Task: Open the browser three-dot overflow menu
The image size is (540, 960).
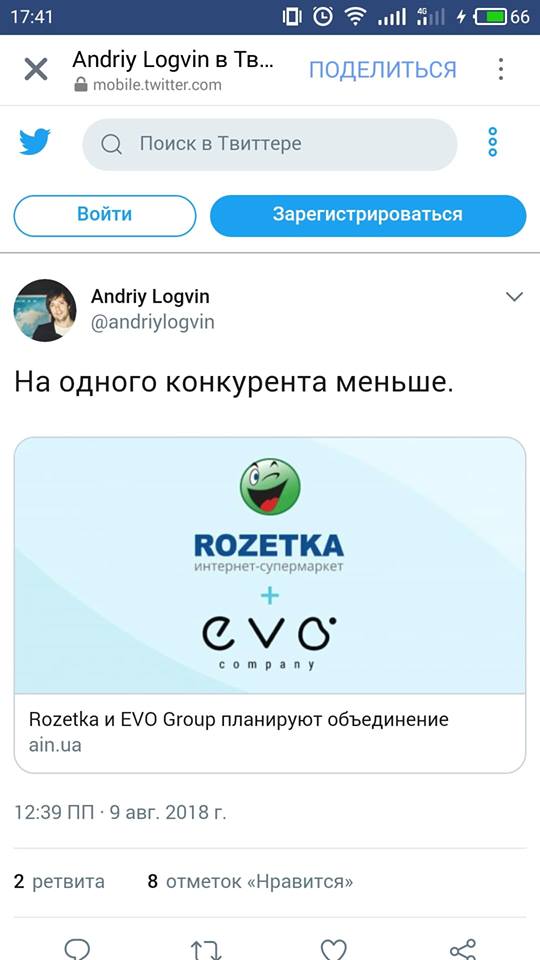Action: tap(501, 69)
